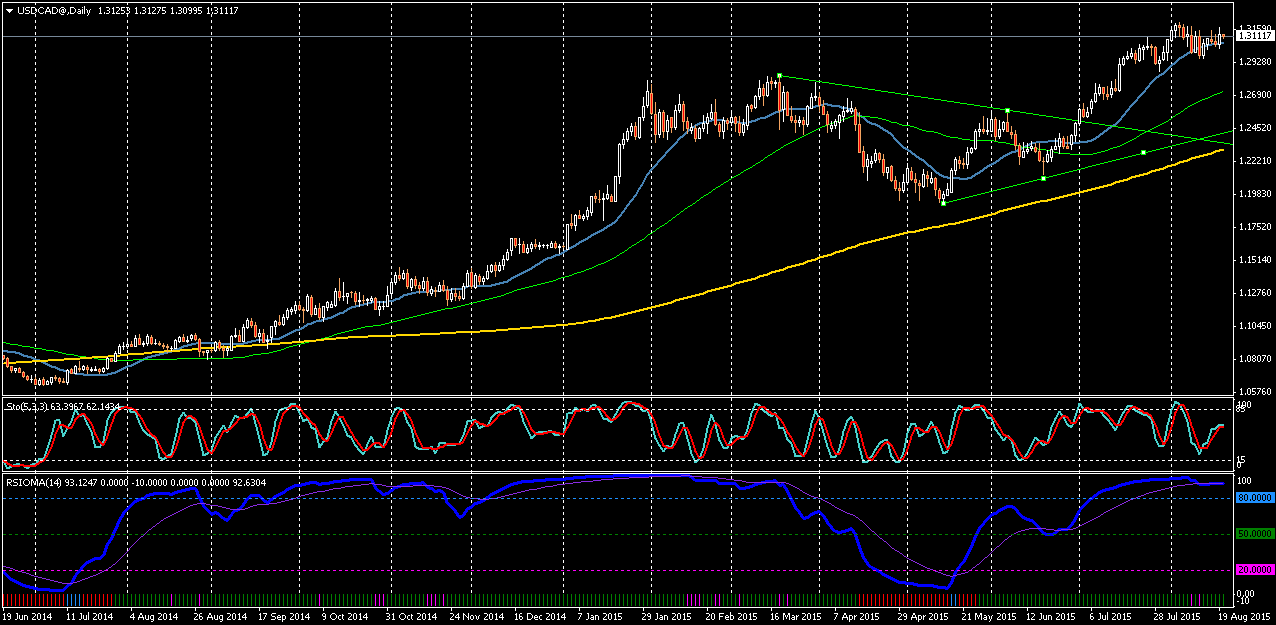Click the 16 Mar 2015 date label
Image resolution: width=1276 pixels, height=625 pixels.
795,617
